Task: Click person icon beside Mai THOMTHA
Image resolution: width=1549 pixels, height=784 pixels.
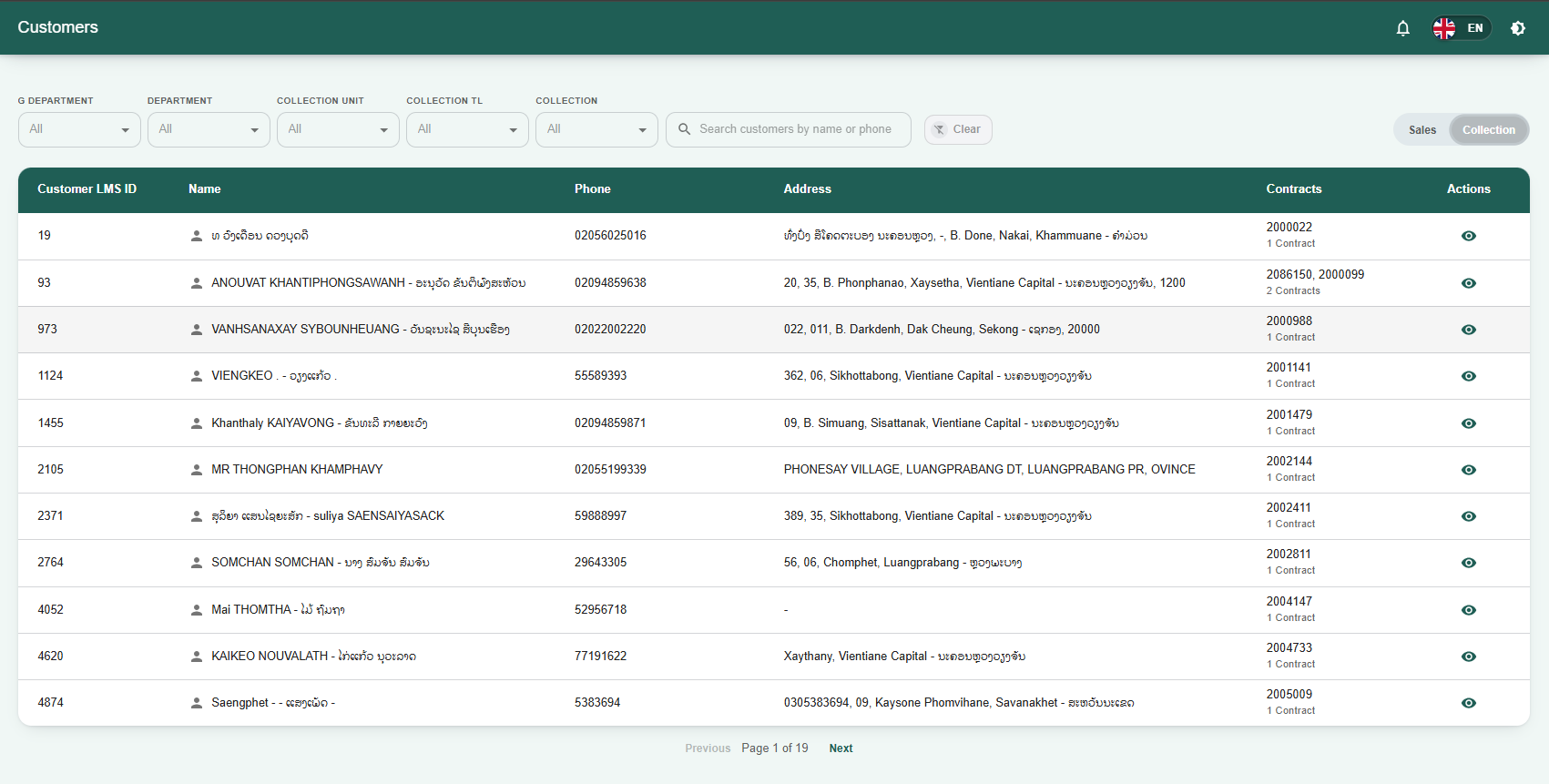Action: click(x=197, y=610)
